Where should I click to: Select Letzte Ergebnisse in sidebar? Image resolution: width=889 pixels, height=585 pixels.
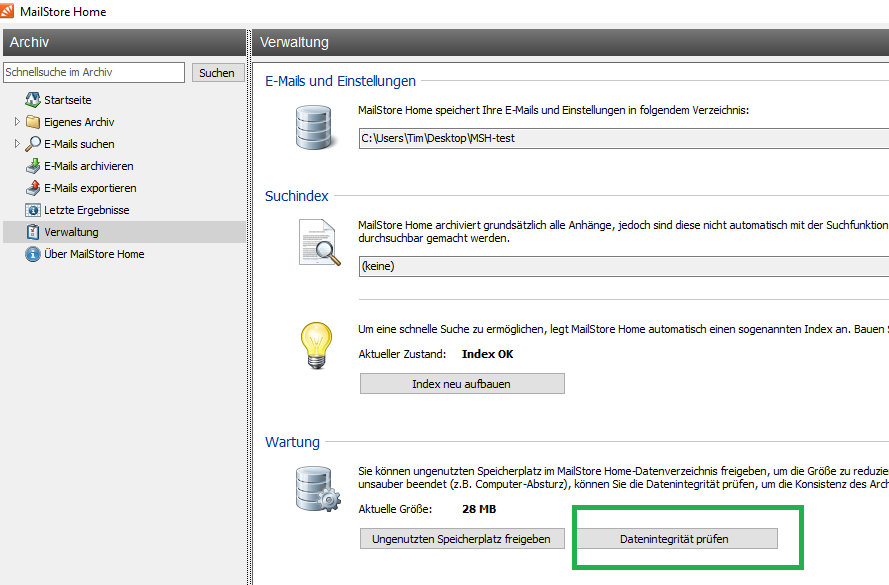click(86, 210)
